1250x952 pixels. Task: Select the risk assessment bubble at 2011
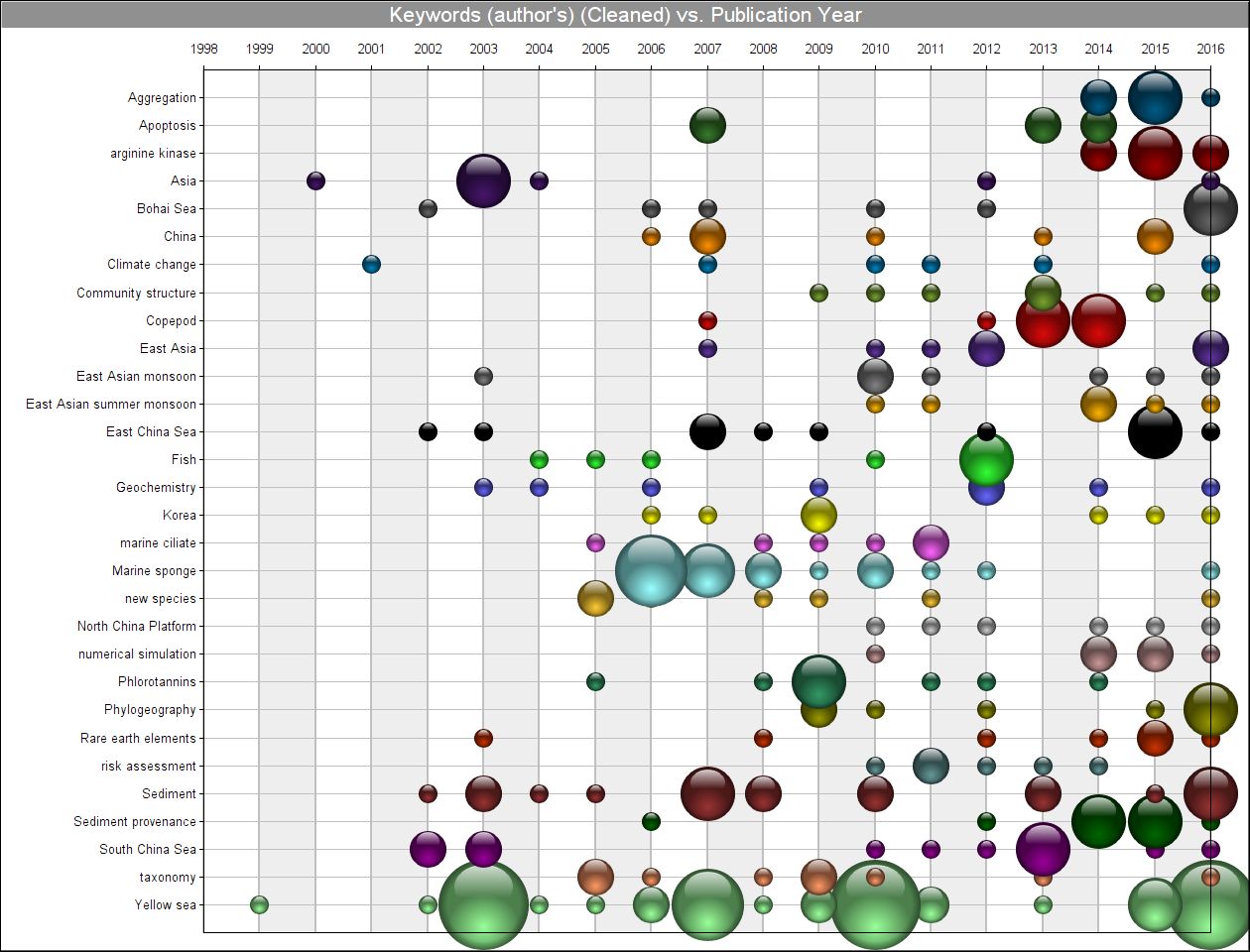(x=931, y=766)
